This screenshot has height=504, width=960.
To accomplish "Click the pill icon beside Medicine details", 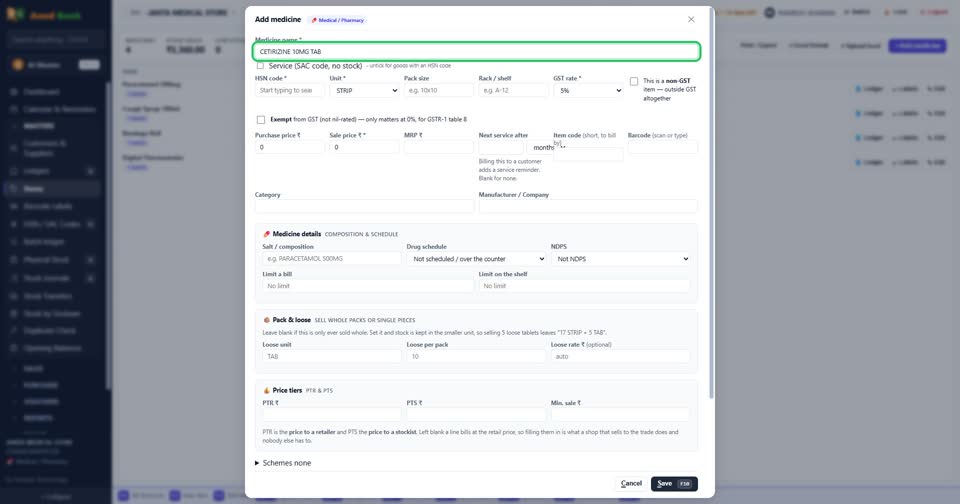I will [x=266, y=234].
